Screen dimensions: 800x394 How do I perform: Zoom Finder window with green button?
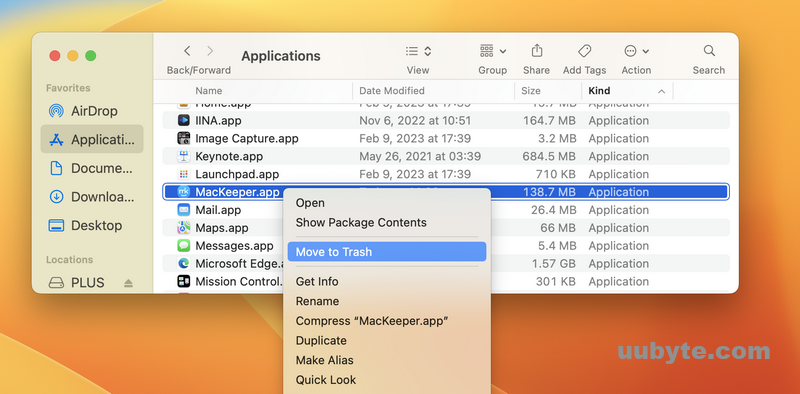click(x=91, y=56)
